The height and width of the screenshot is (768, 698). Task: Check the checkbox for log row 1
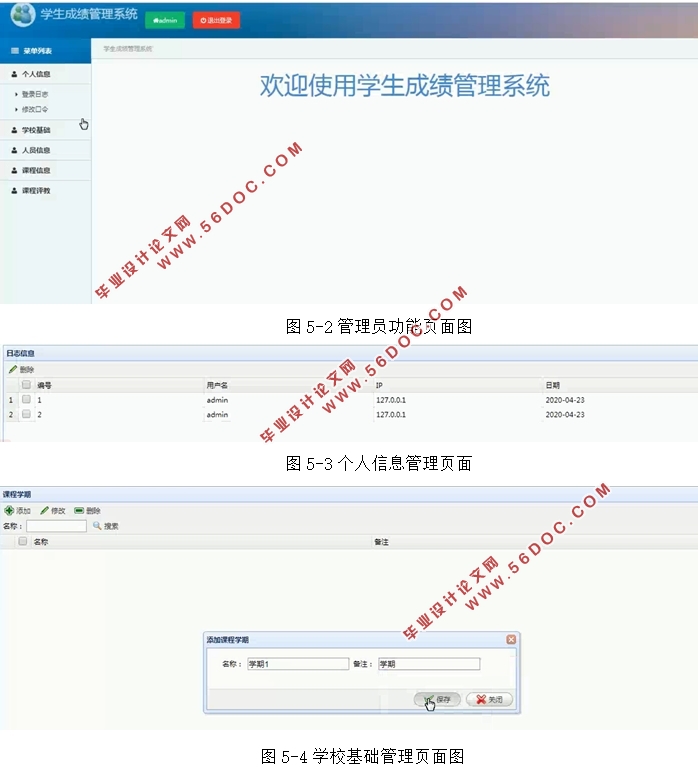(x=26, y=399)
